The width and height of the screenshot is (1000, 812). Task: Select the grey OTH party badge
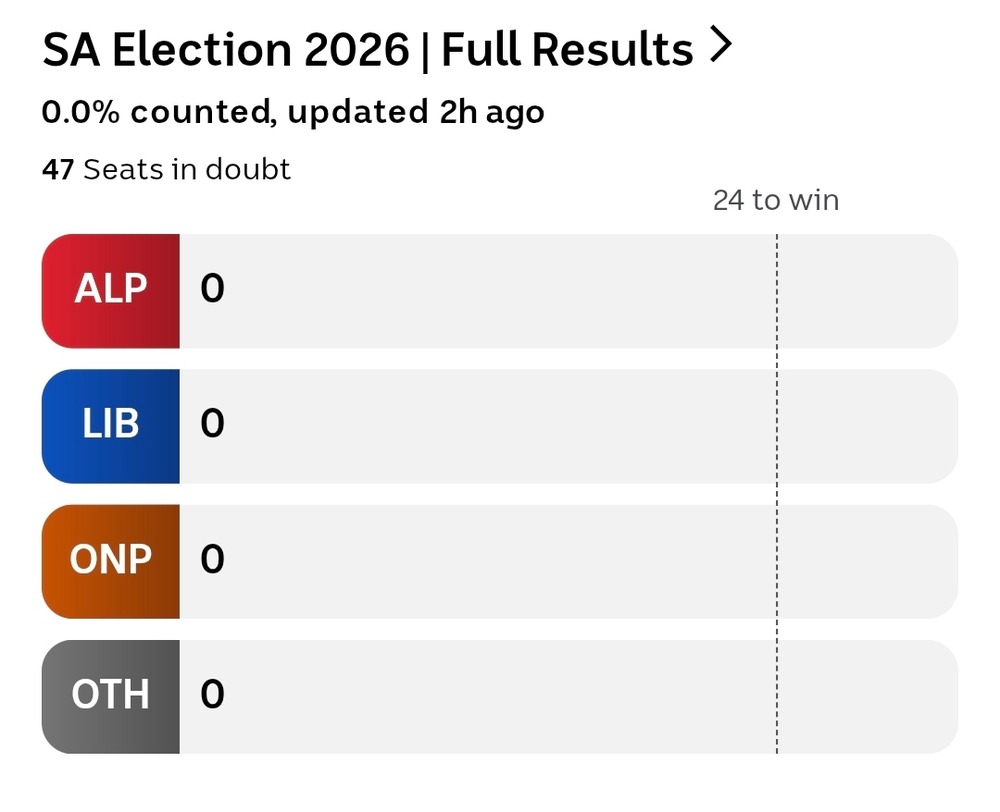[x=111, y=695]
